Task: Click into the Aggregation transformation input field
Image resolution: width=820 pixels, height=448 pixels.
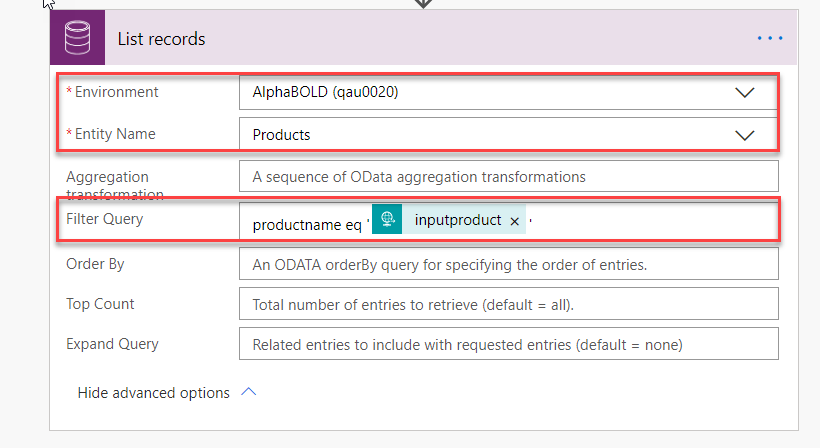Action: pyautogui.click(x=508, y=176)
